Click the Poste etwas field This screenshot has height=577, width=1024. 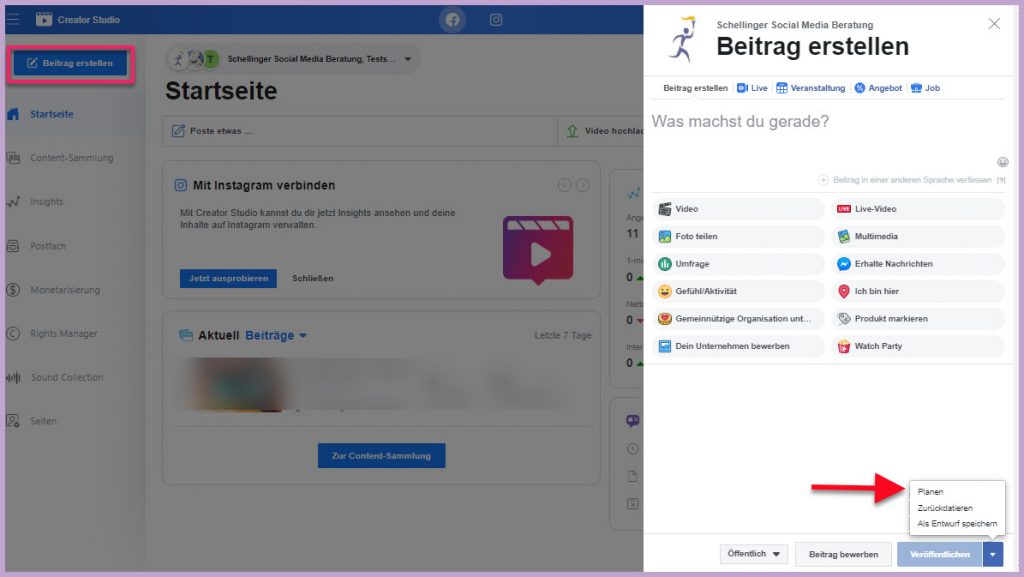point(360,131)
